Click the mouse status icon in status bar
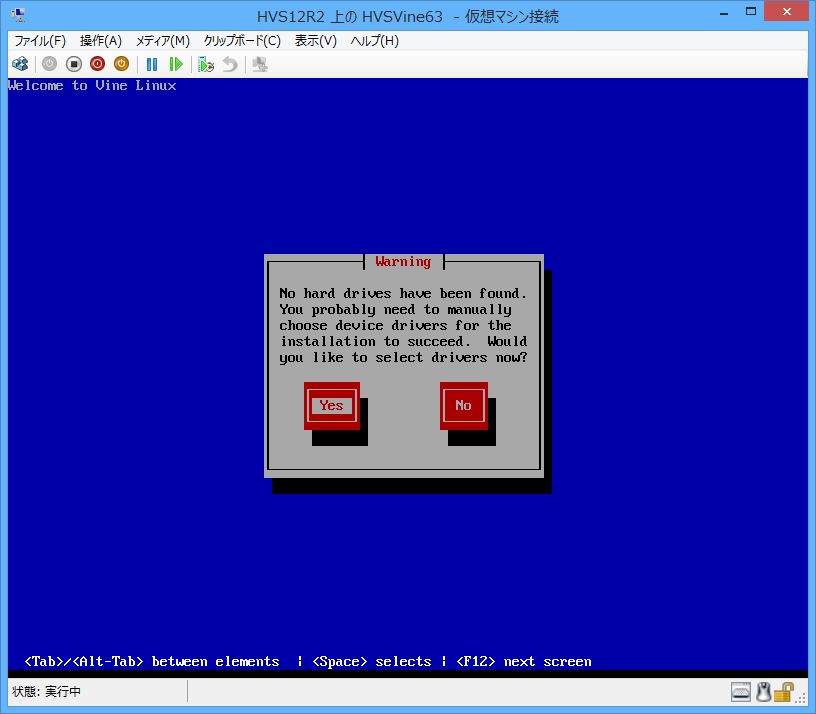 click(x=763, y=692)
